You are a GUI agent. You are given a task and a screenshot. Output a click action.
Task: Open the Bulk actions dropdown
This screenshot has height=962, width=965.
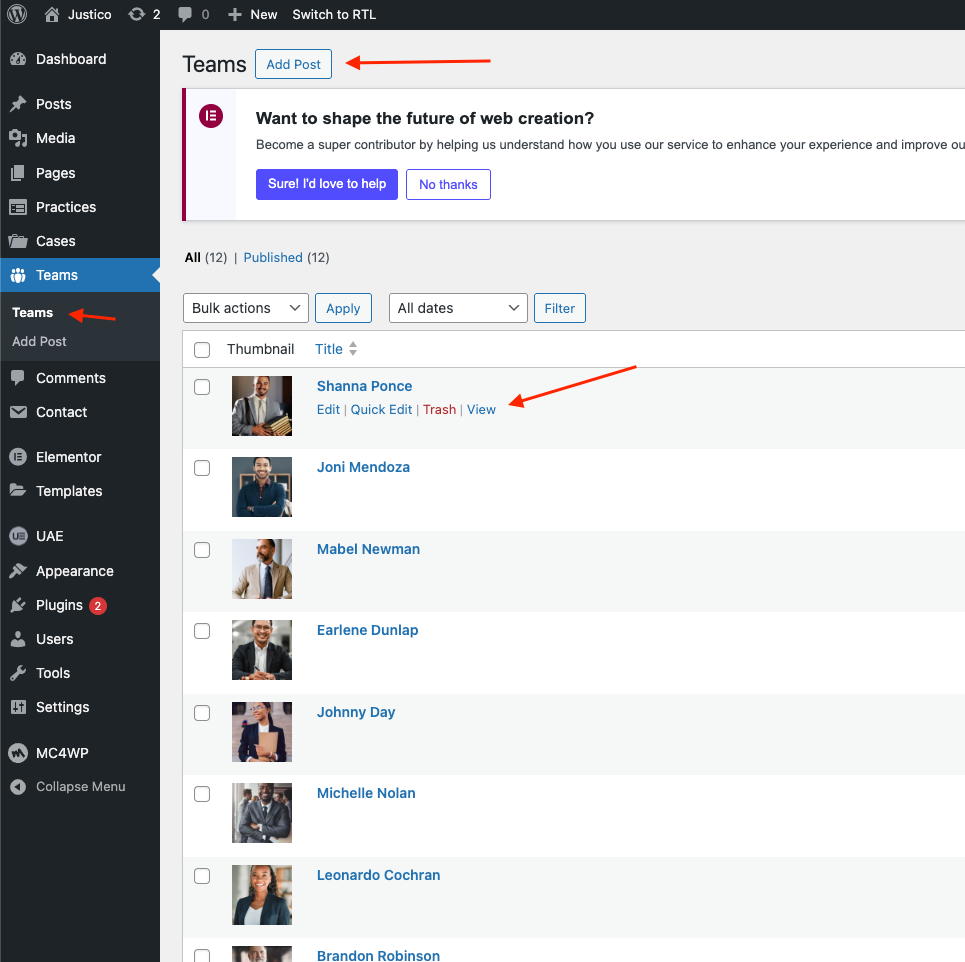tap(246, 308)
